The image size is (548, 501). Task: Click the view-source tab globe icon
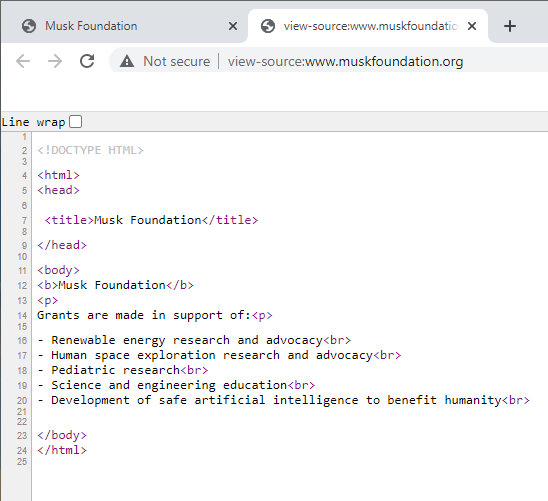point(268,26)
